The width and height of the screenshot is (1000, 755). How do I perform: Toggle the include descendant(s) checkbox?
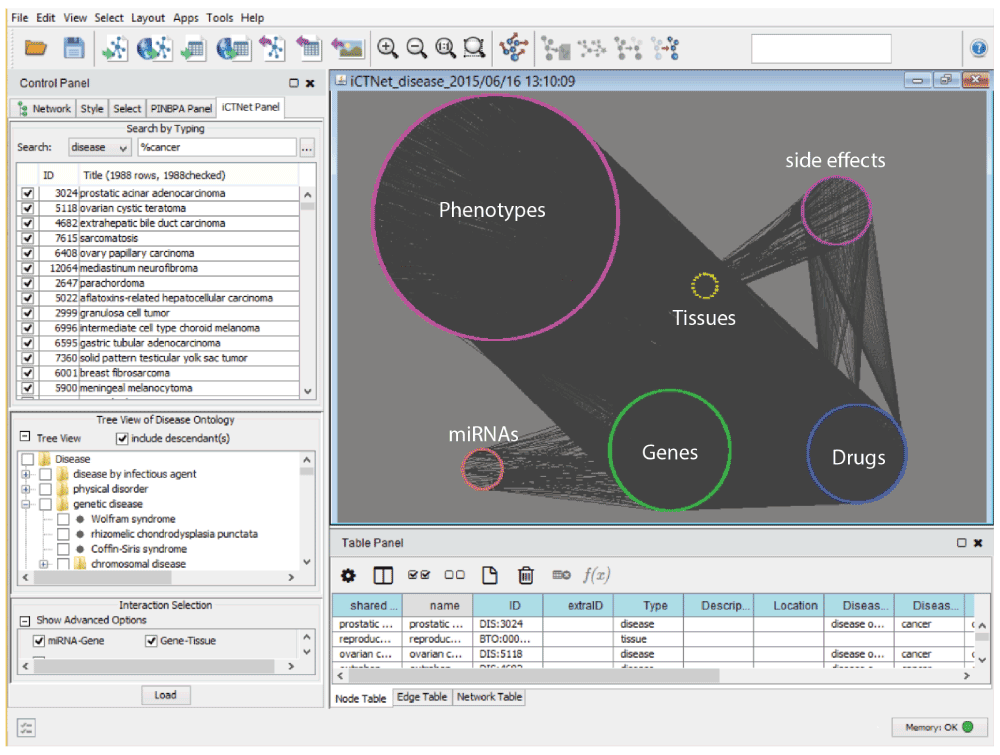tap(122, 438)
